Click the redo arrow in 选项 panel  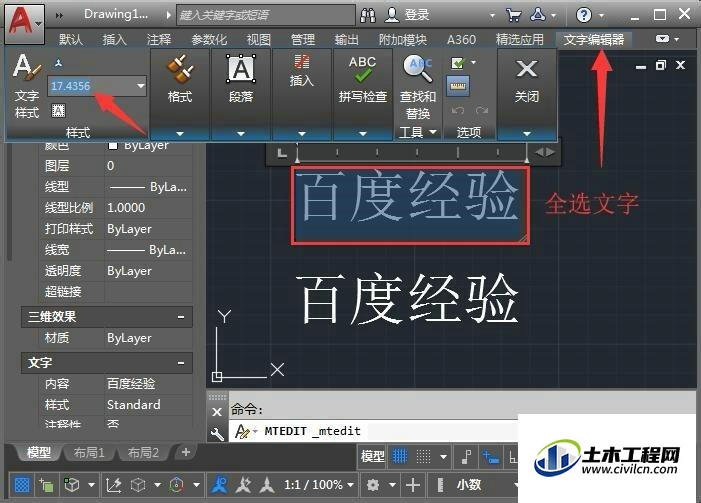(482, 110)
